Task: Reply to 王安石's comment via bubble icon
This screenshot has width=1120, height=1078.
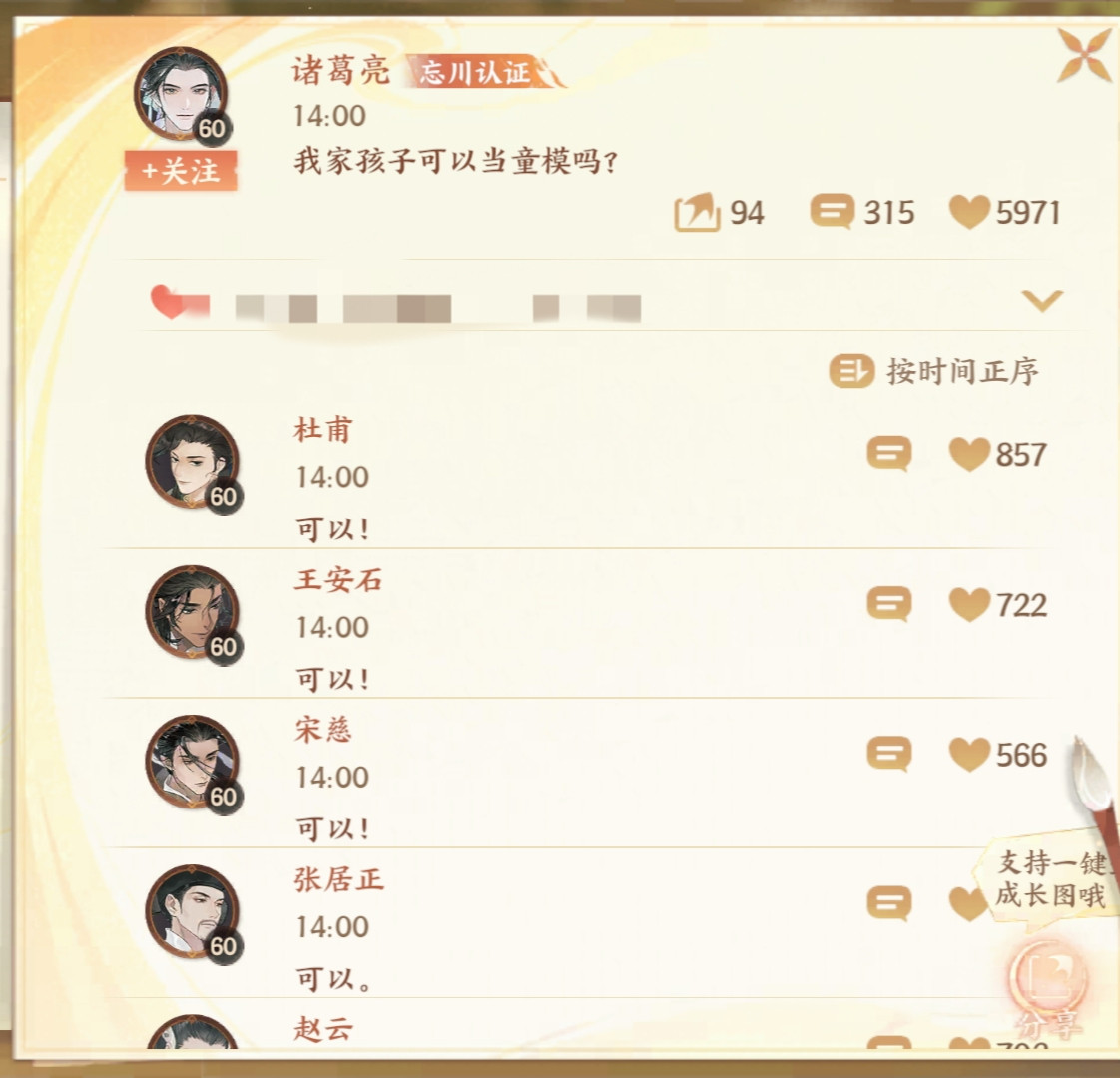Action: point(889,604)
